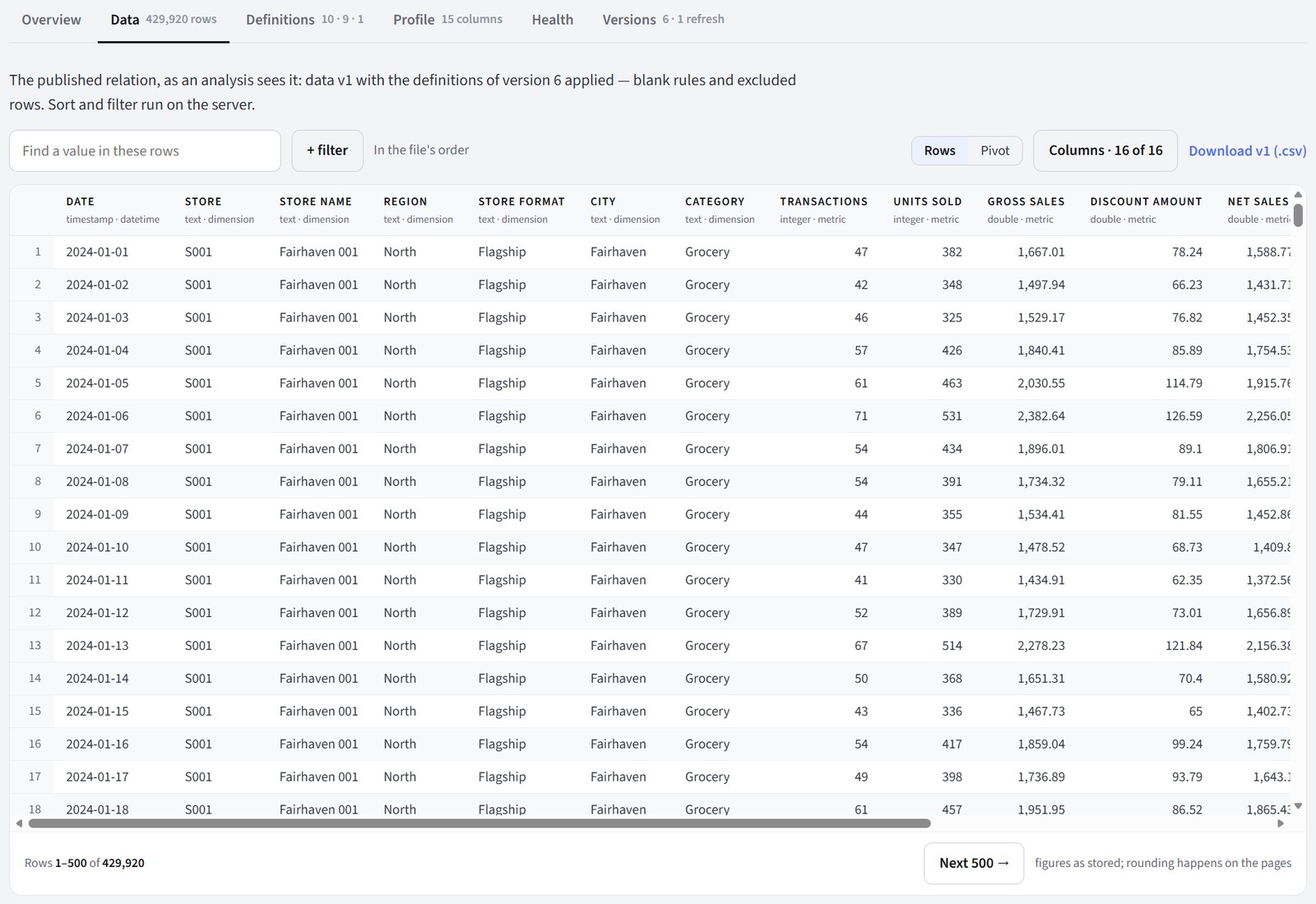The height and width of the screenshot is (904, 1316).
Task: Open the Columns 16 of 16 chooser
Action: 1105,151
